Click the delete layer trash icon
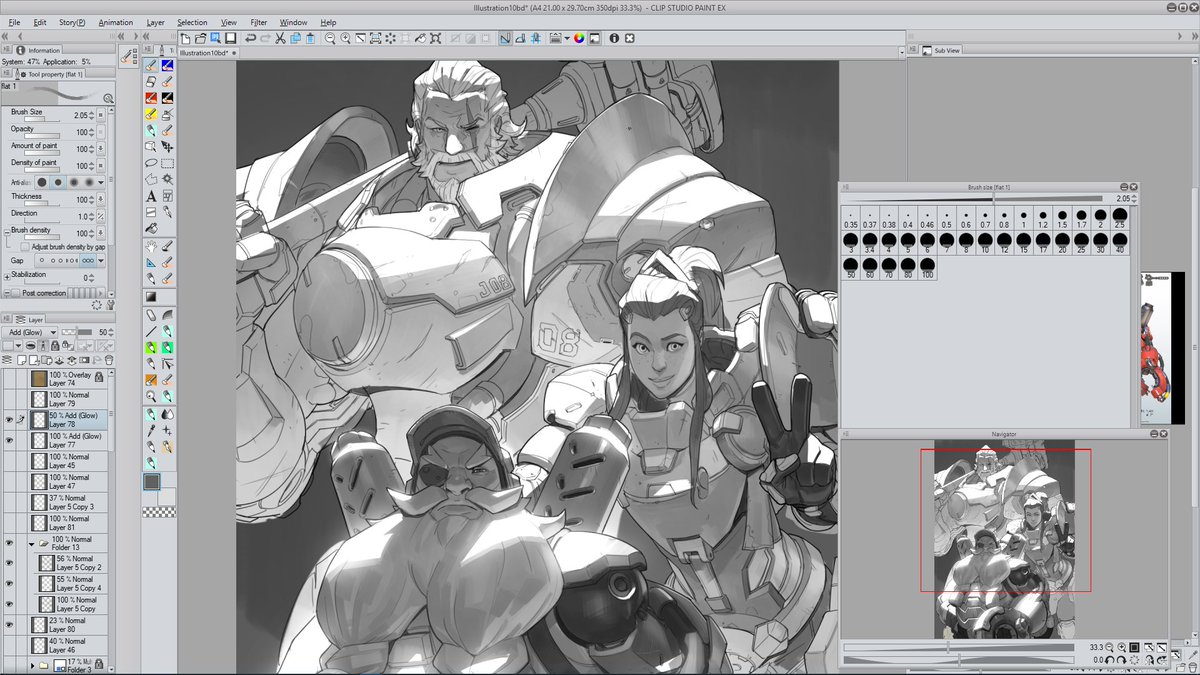Image resolution: width=1200 pixels, height=675 pixels. click(110, 360)
